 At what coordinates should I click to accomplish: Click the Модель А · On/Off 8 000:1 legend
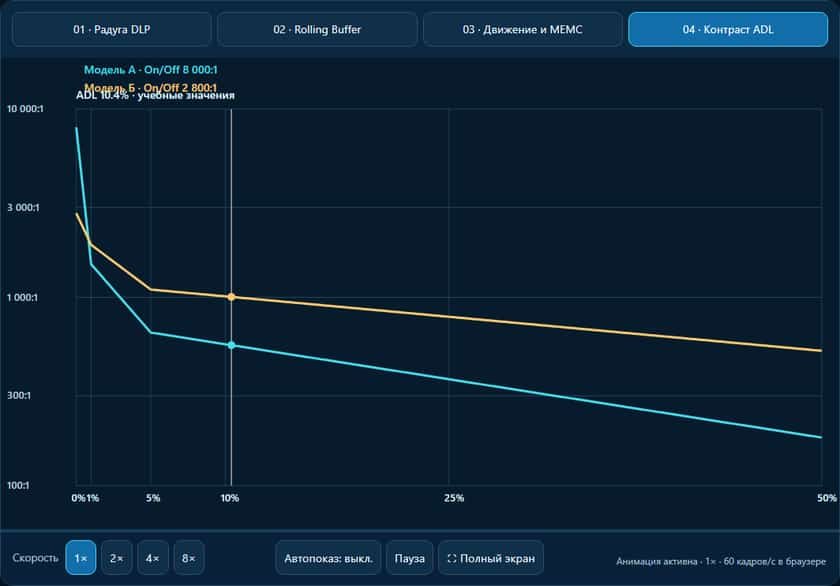pyautogui.click(x=151, y=70)
